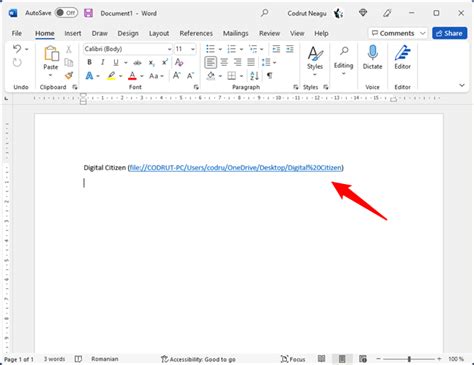Toggle Underline formatting

[116, 62]
